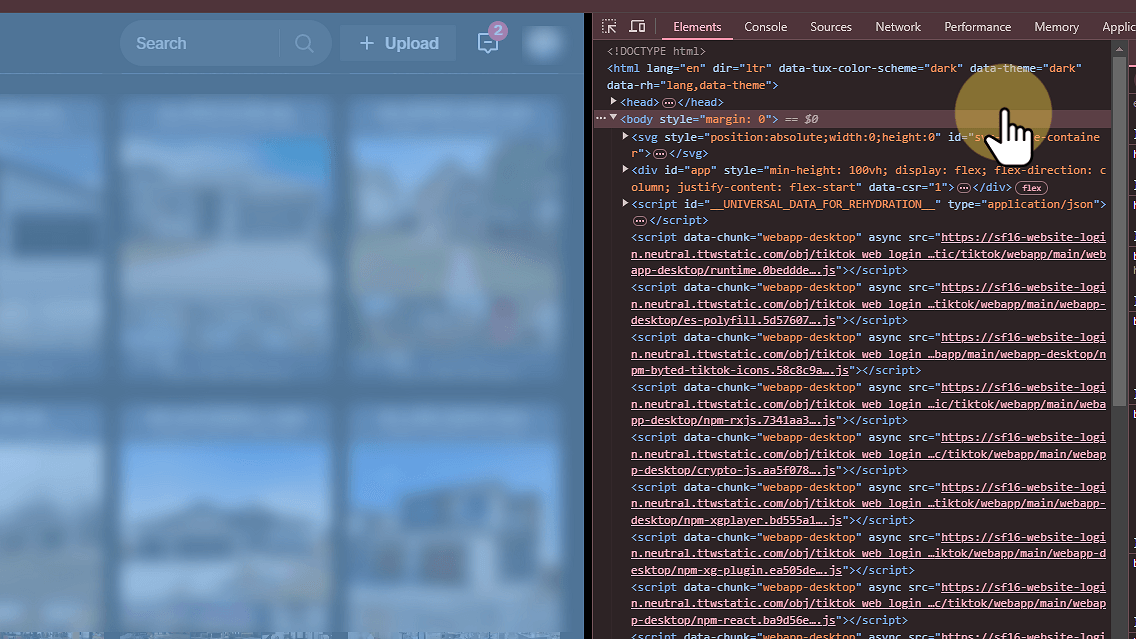Screen dimensions: 1136x639
Task: Click the flex badge on app div
Action: coord(1032,188)
